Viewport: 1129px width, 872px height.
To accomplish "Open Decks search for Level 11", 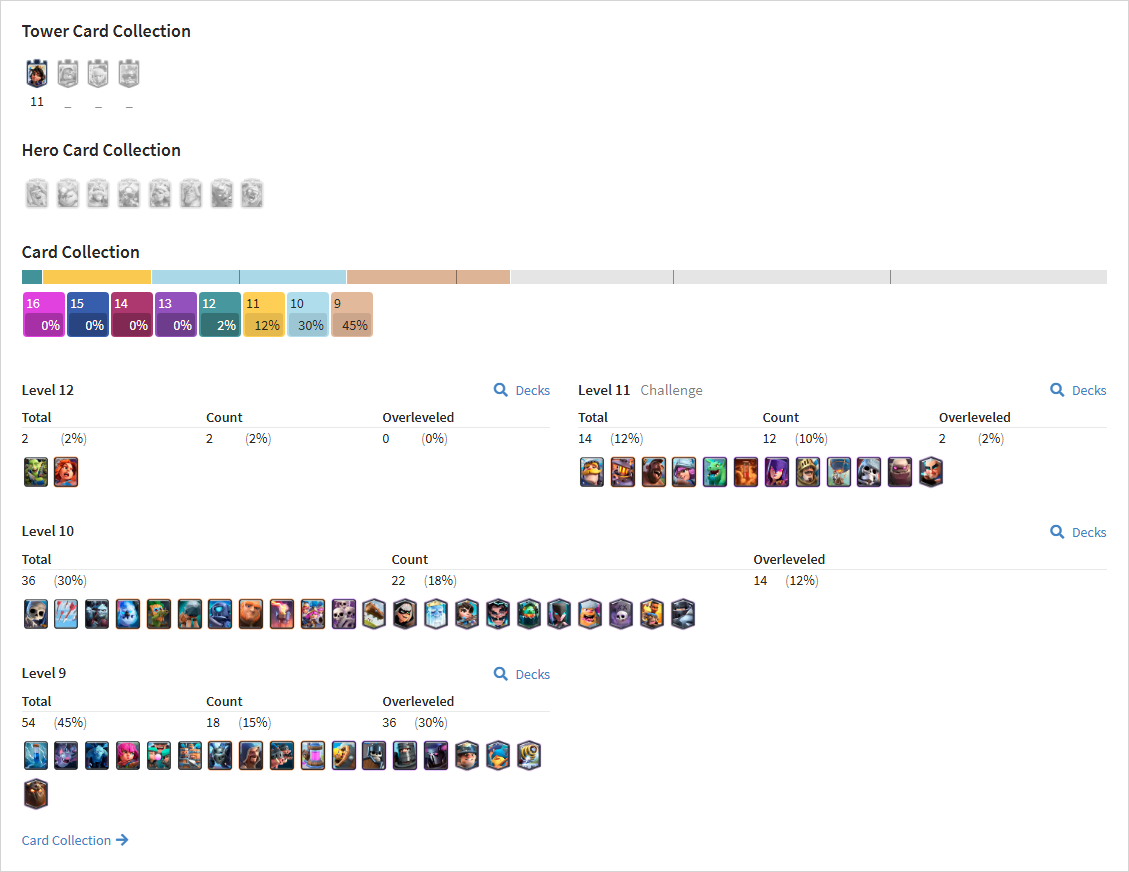I will click(1079, 390).
